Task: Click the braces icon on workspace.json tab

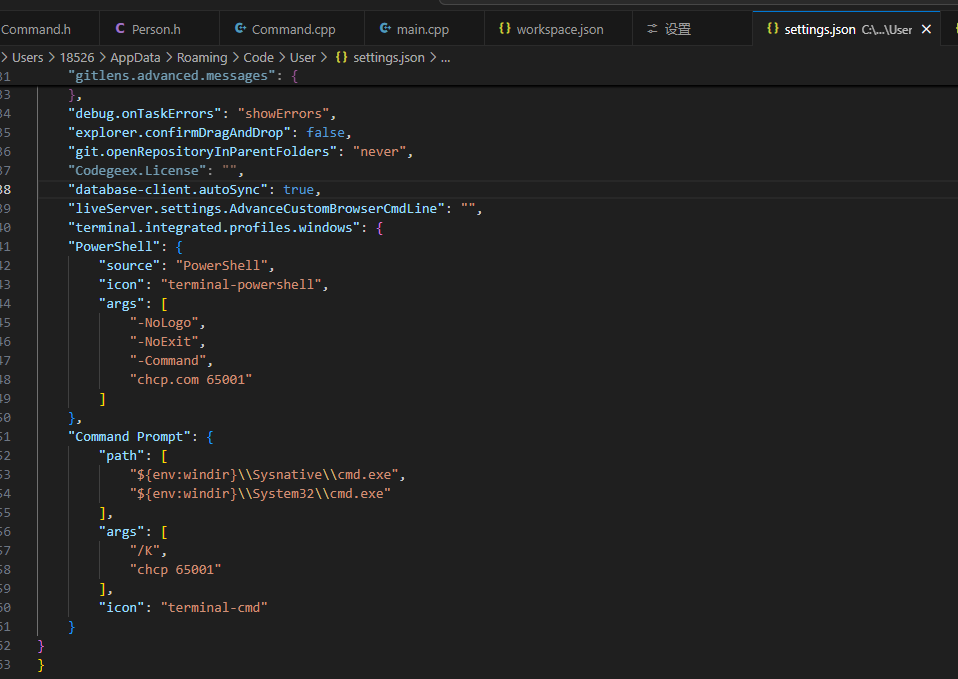Action: 505,29
